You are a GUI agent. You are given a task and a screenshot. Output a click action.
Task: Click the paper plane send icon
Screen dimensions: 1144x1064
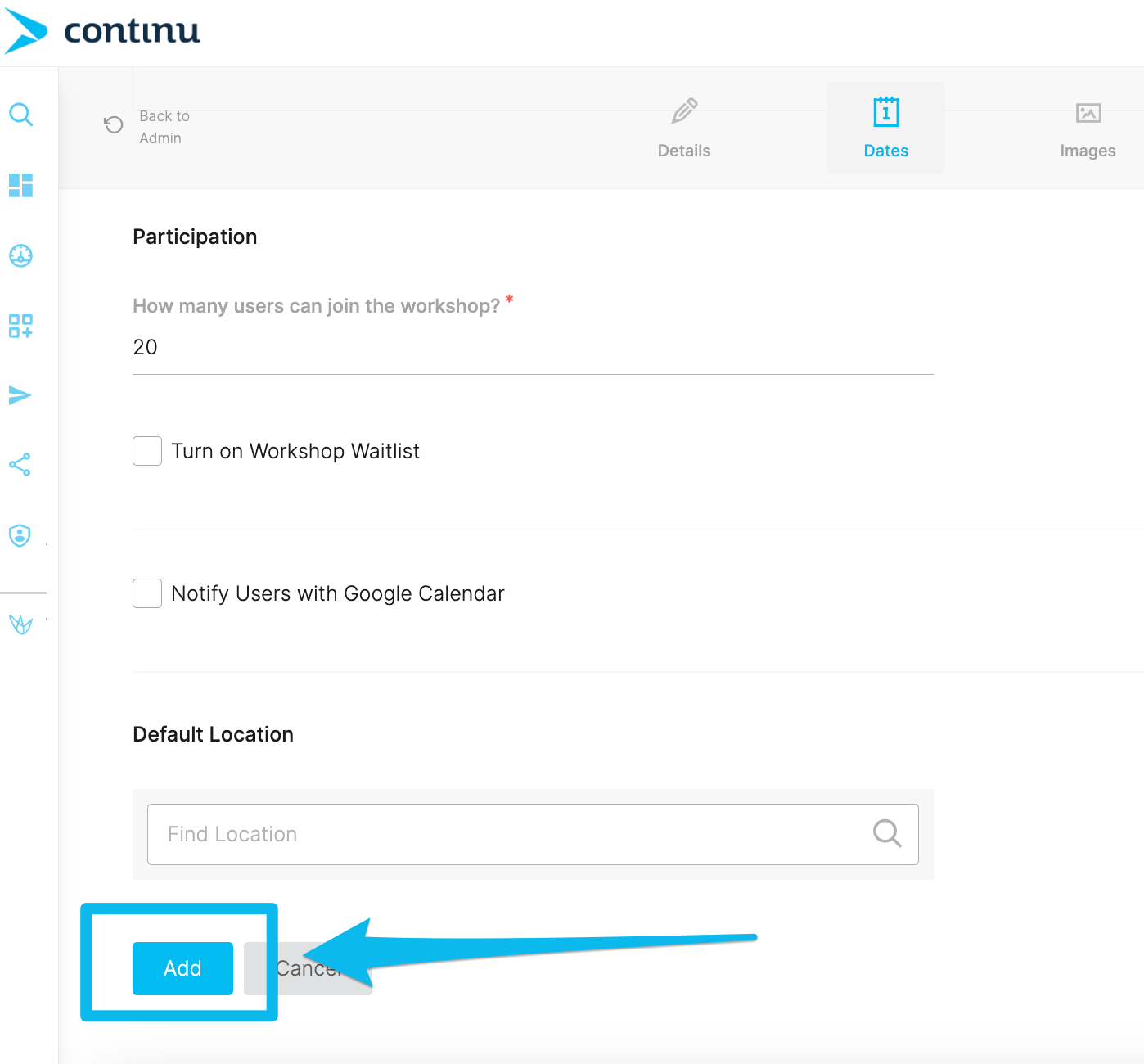coord(21,396)
